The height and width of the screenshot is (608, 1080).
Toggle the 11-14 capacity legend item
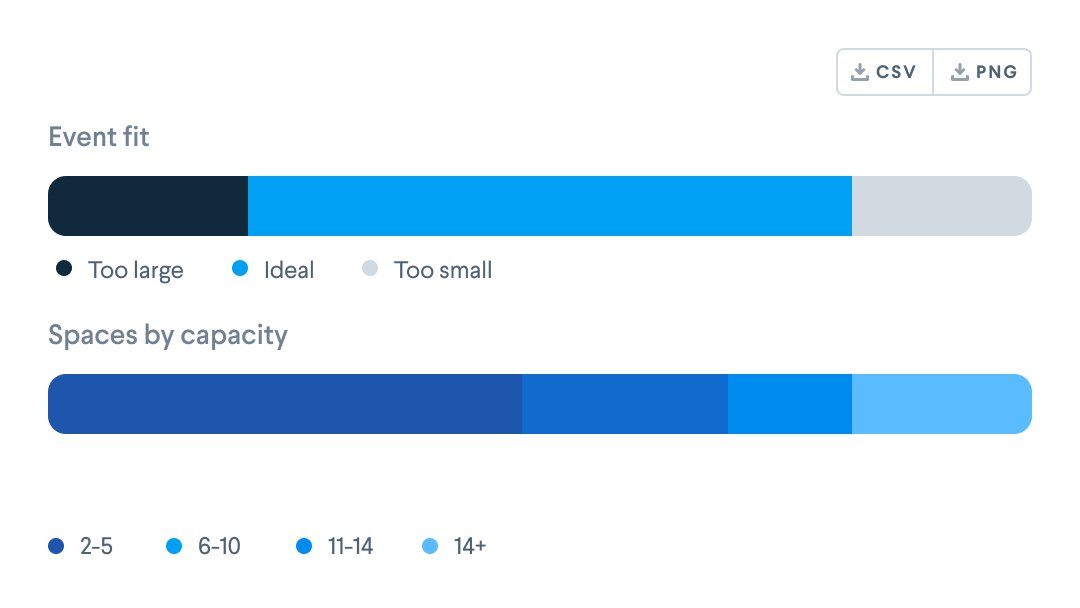335,546
